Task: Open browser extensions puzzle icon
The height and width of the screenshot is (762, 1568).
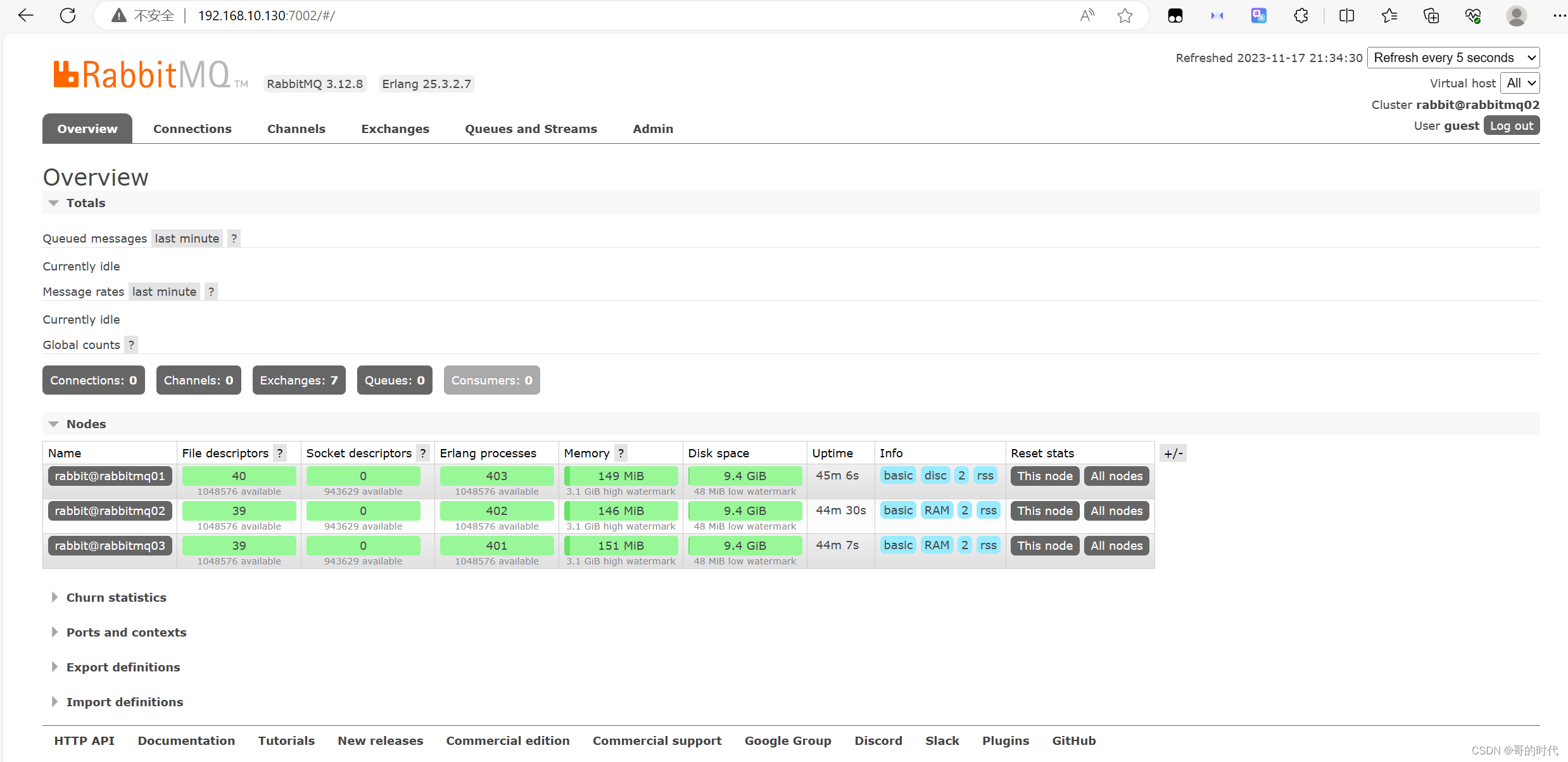Action: point(1301,15)
